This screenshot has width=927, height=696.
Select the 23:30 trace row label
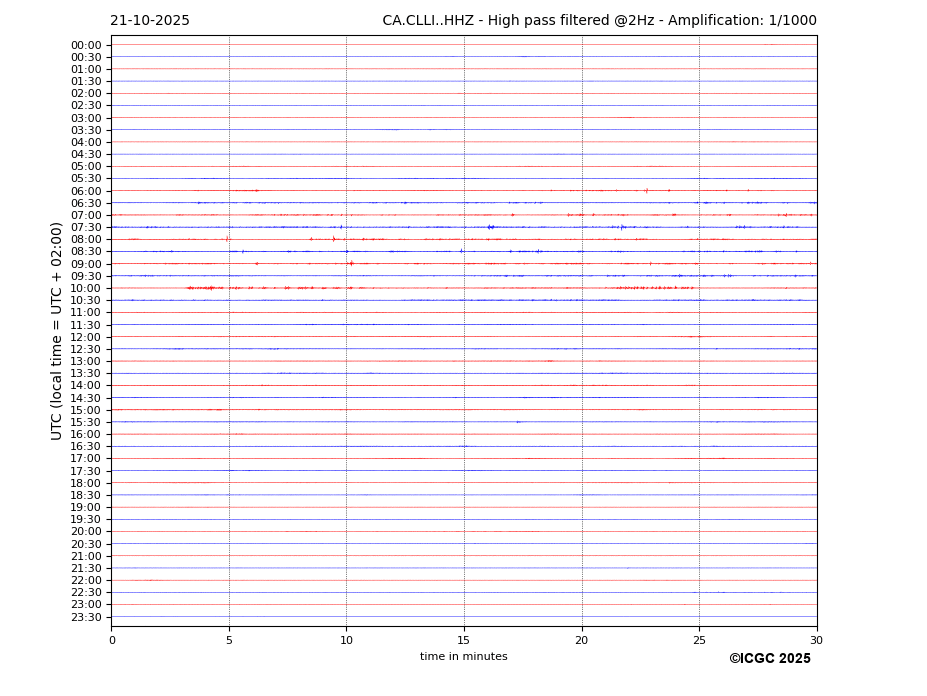tap(86, 617)
